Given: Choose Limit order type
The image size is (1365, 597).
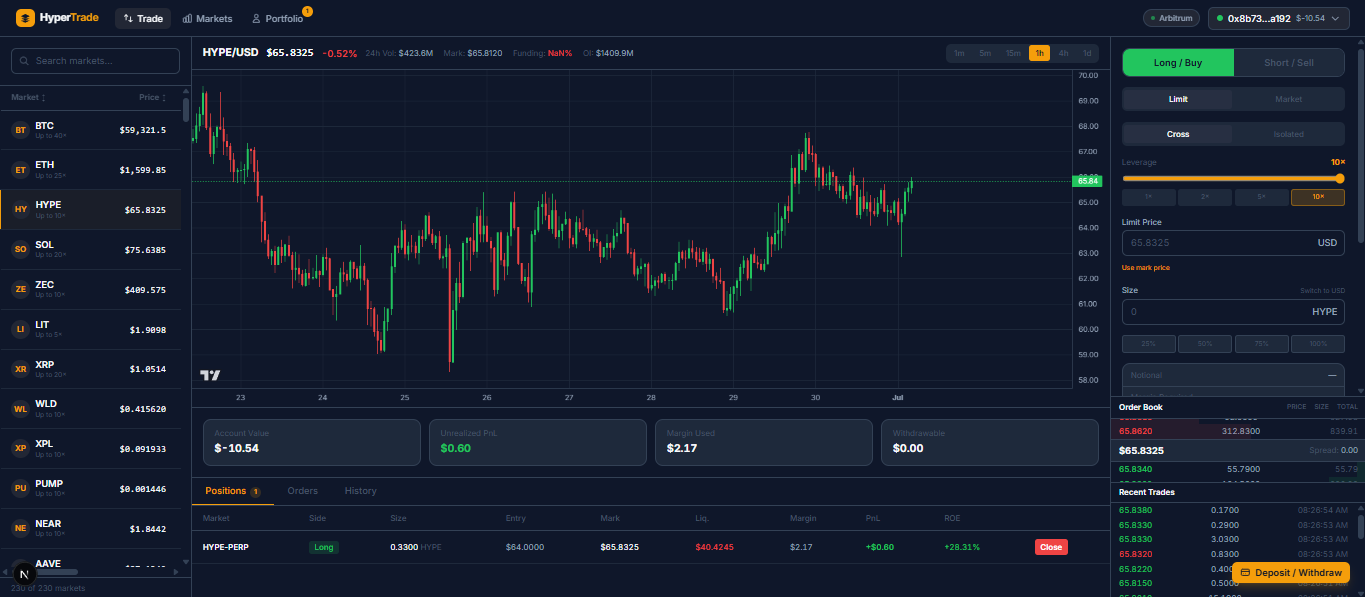Looking at the screenshot, I should [1178, 99].
